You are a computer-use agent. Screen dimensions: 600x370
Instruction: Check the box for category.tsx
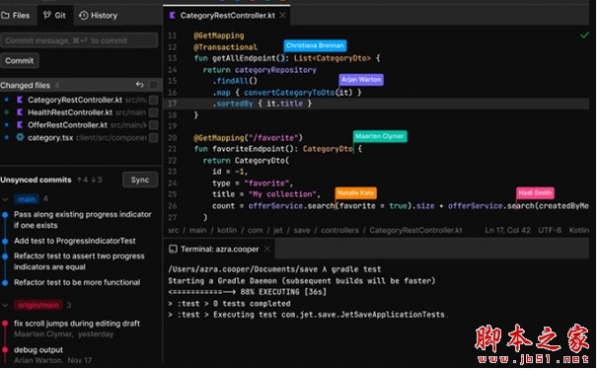153,138
